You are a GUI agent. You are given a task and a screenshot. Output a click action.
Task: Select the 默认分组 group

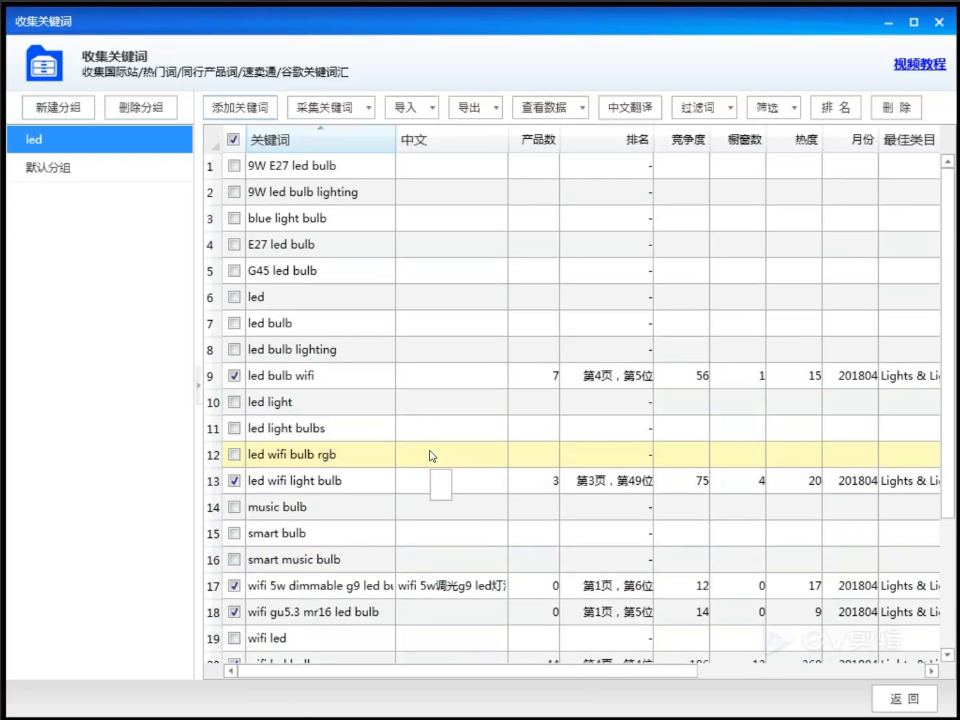click(100, 168)
